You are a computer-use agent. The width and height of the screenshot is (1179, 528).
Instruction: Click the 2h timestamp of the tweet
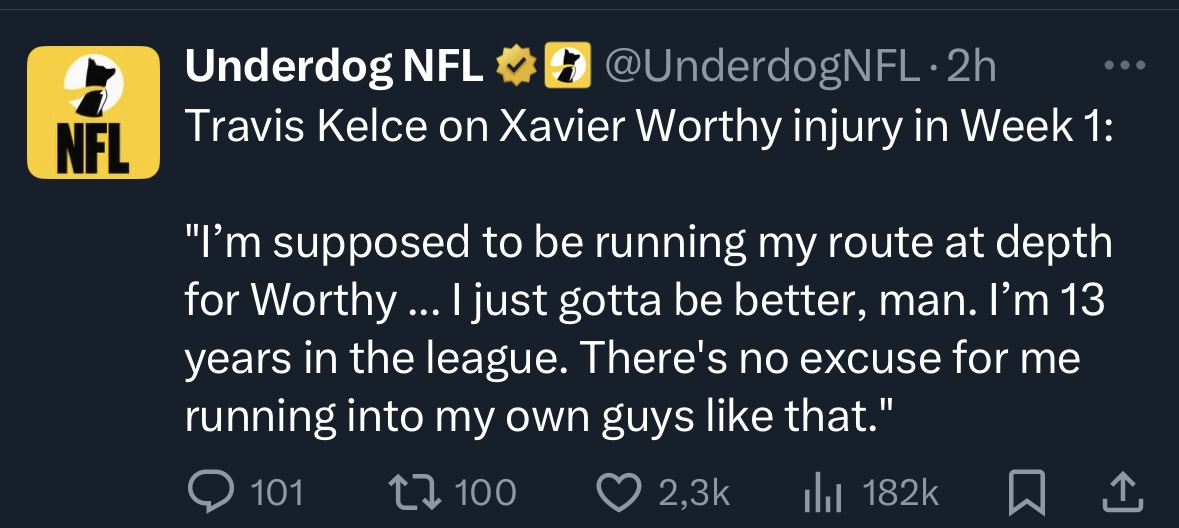coord(970,67)
